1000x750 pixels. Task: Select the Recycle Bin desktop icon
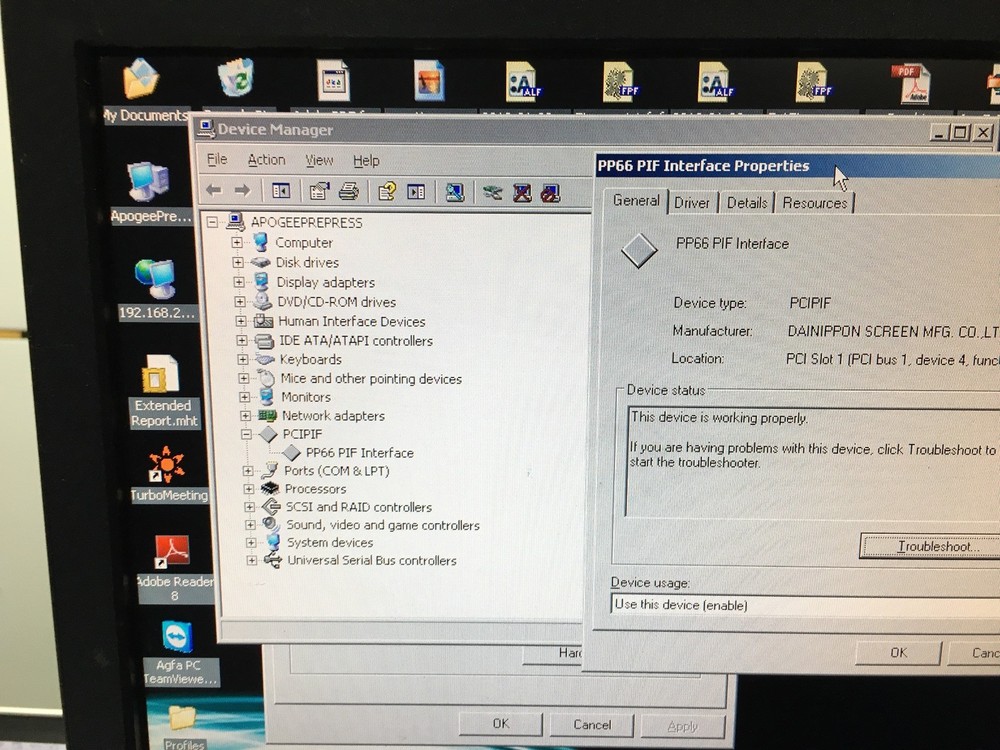(x=236, y=80)
